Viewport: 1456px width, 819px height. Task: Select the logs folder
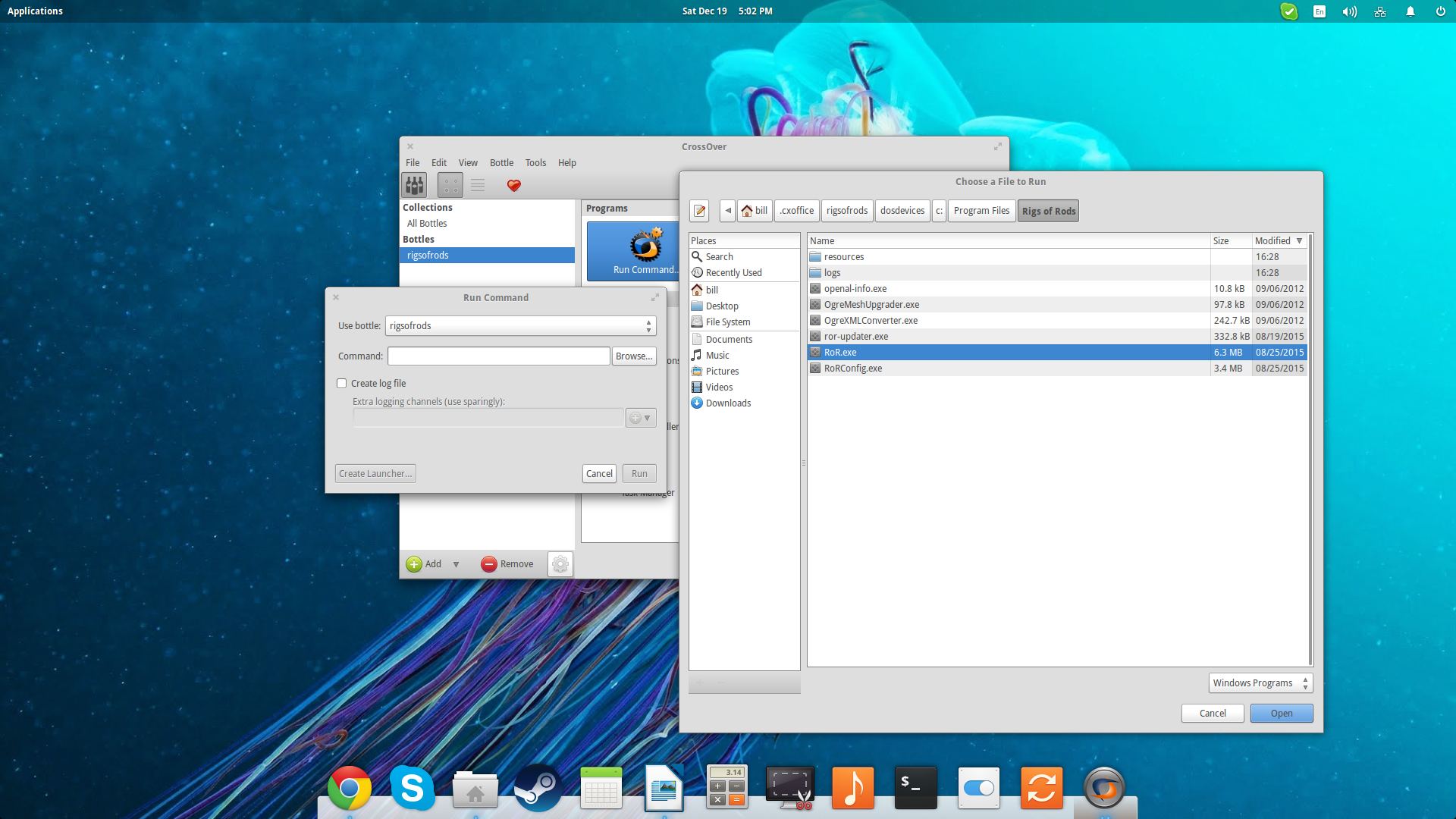(1057, 273)
